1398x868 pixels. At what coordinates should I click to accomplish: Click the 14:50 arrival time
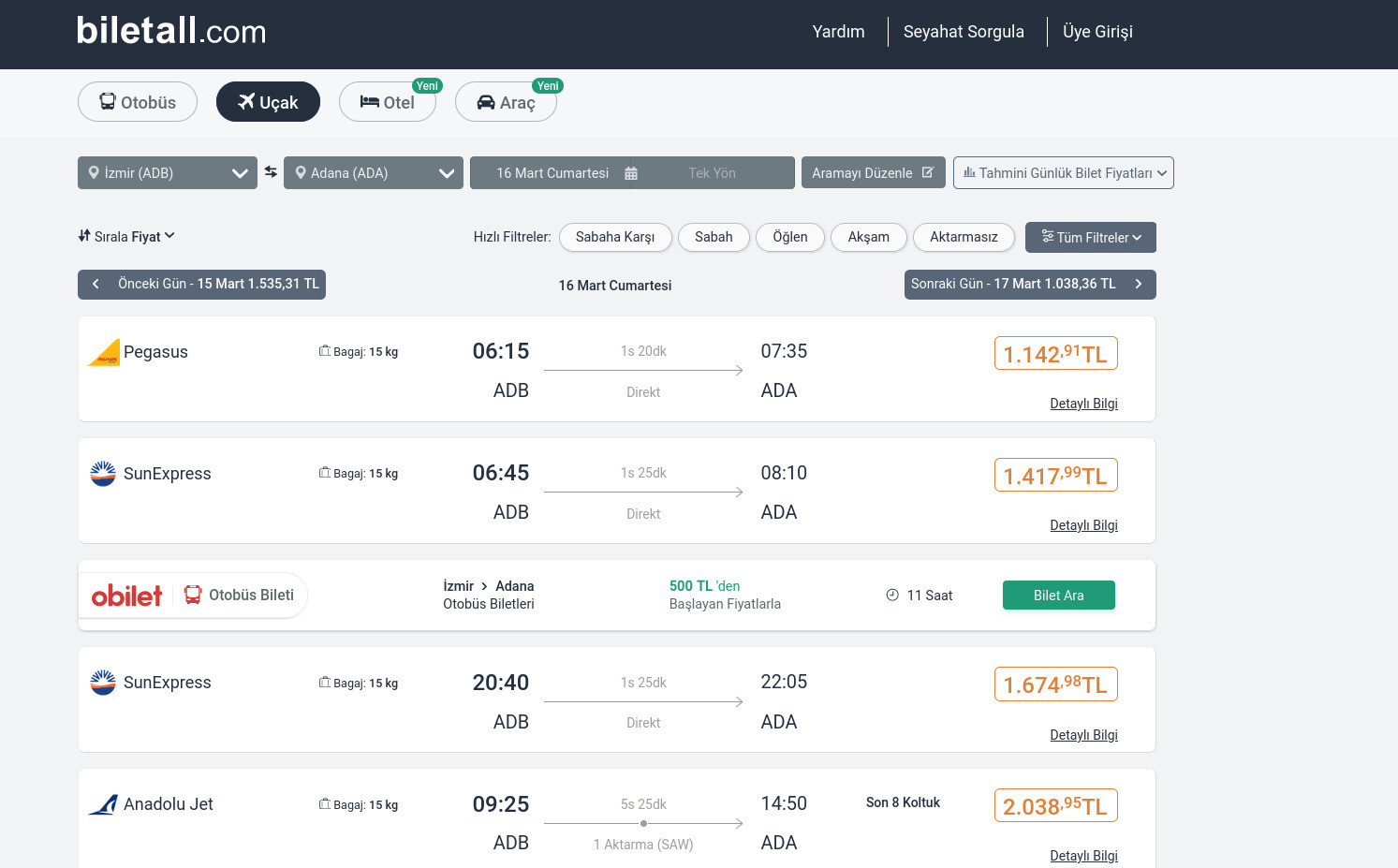[x=784, y=803]
